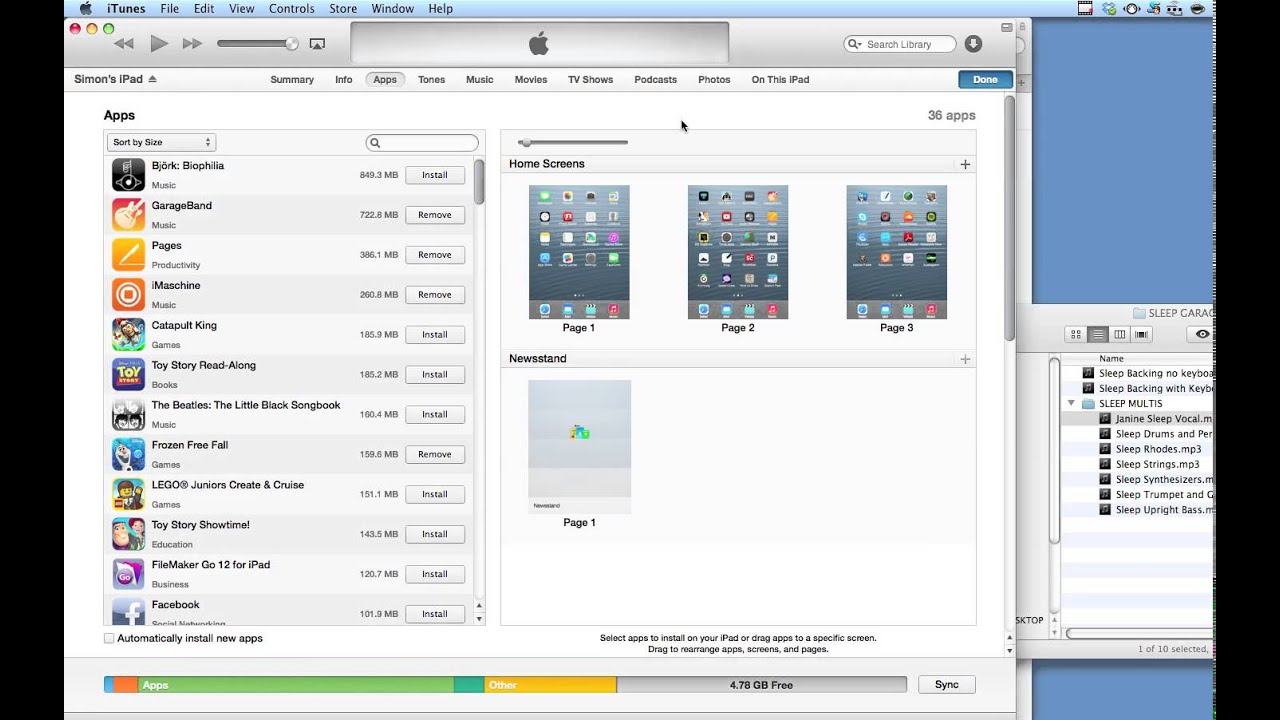
Task: Click the yellow Other storage segment
Action: (550, 685)
